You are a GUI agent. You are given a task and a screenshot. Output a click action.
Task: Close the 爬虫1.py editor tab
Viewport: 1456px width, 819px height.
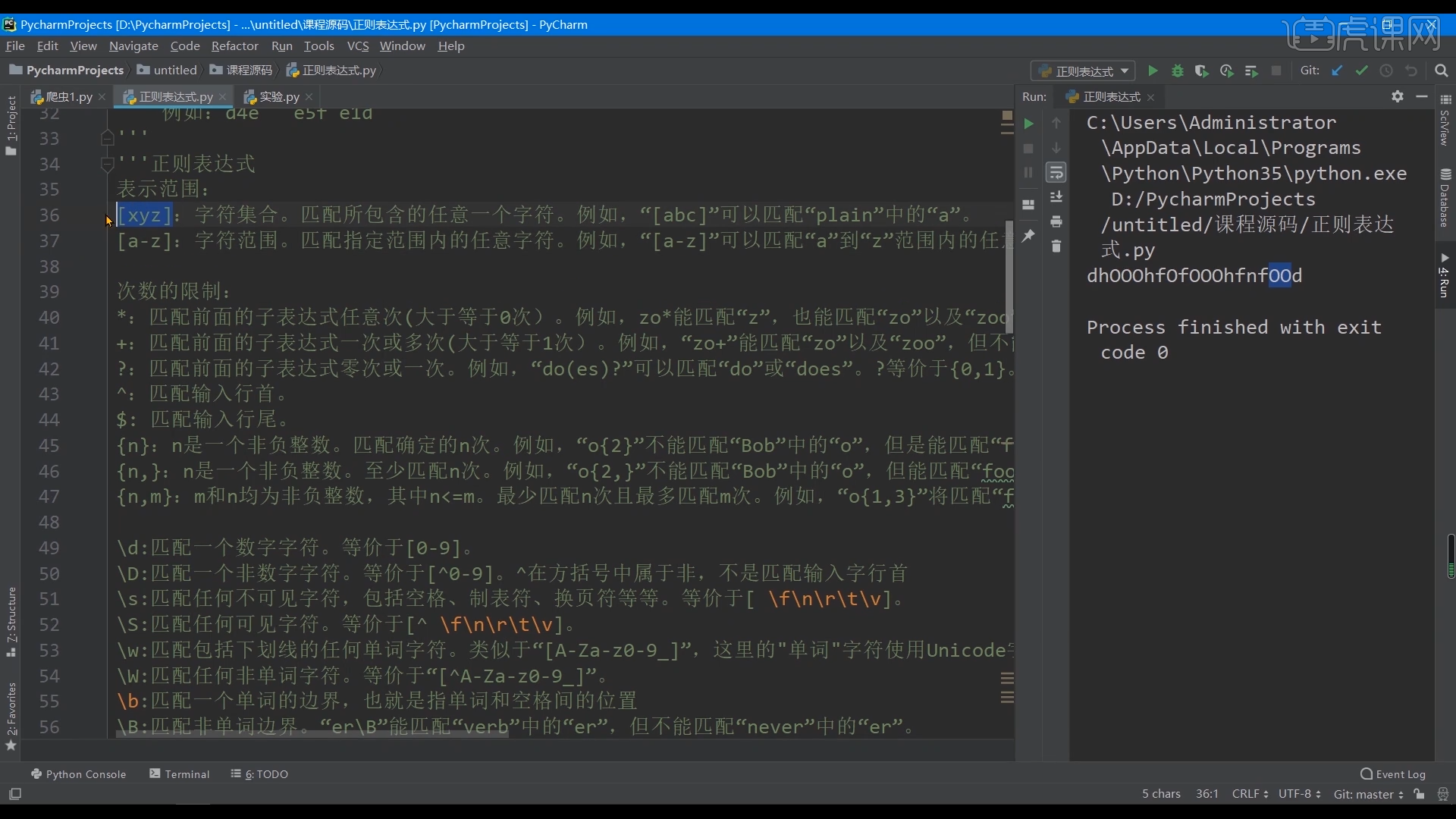pyautogui.click(x=102, y=97)
